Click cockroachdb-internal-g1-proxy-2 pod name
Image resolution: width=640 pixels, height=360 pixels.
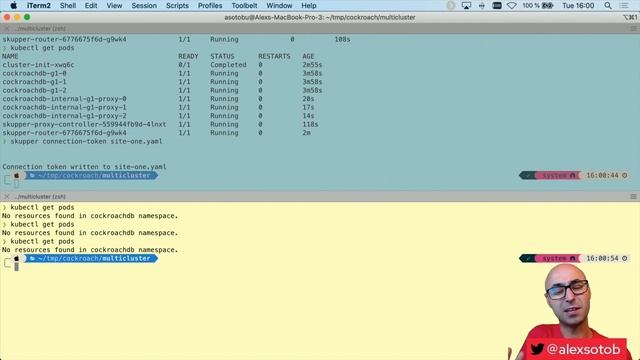64,116
